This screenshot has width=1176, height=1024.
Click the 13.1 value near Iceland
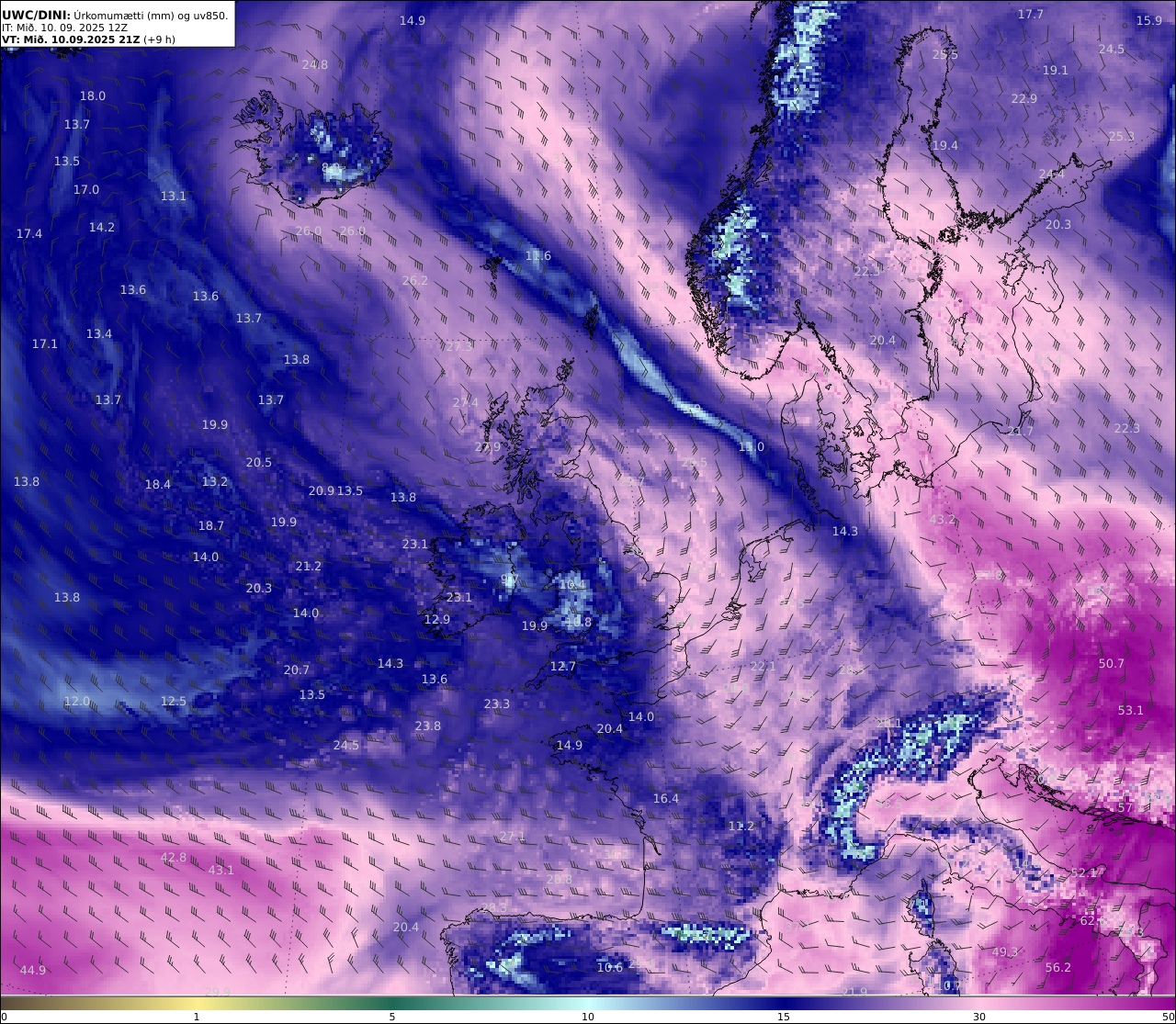[174, 197]
